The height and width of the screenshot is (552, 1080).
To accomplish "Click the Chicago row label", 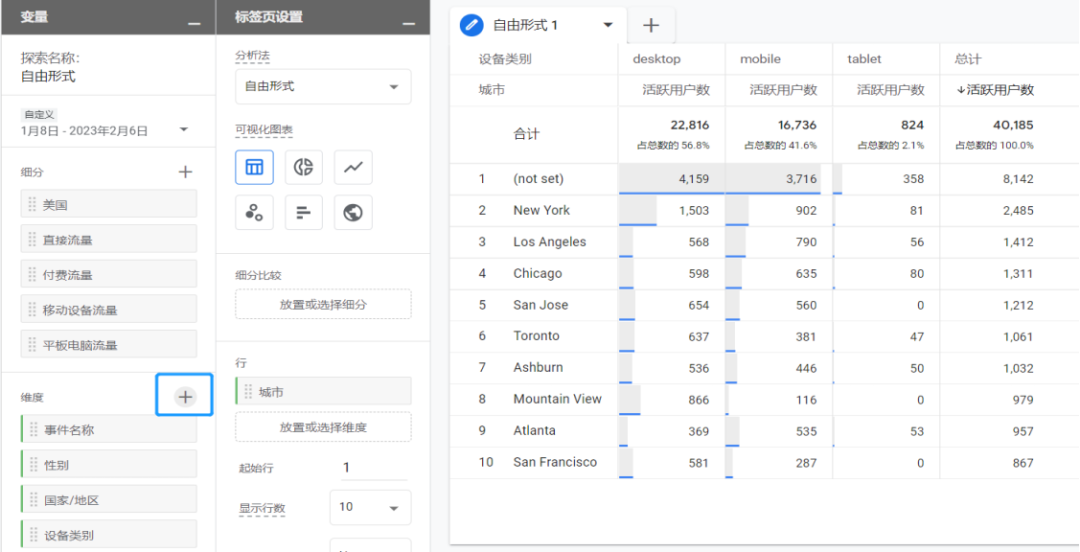I will click(x=537, y=274).
